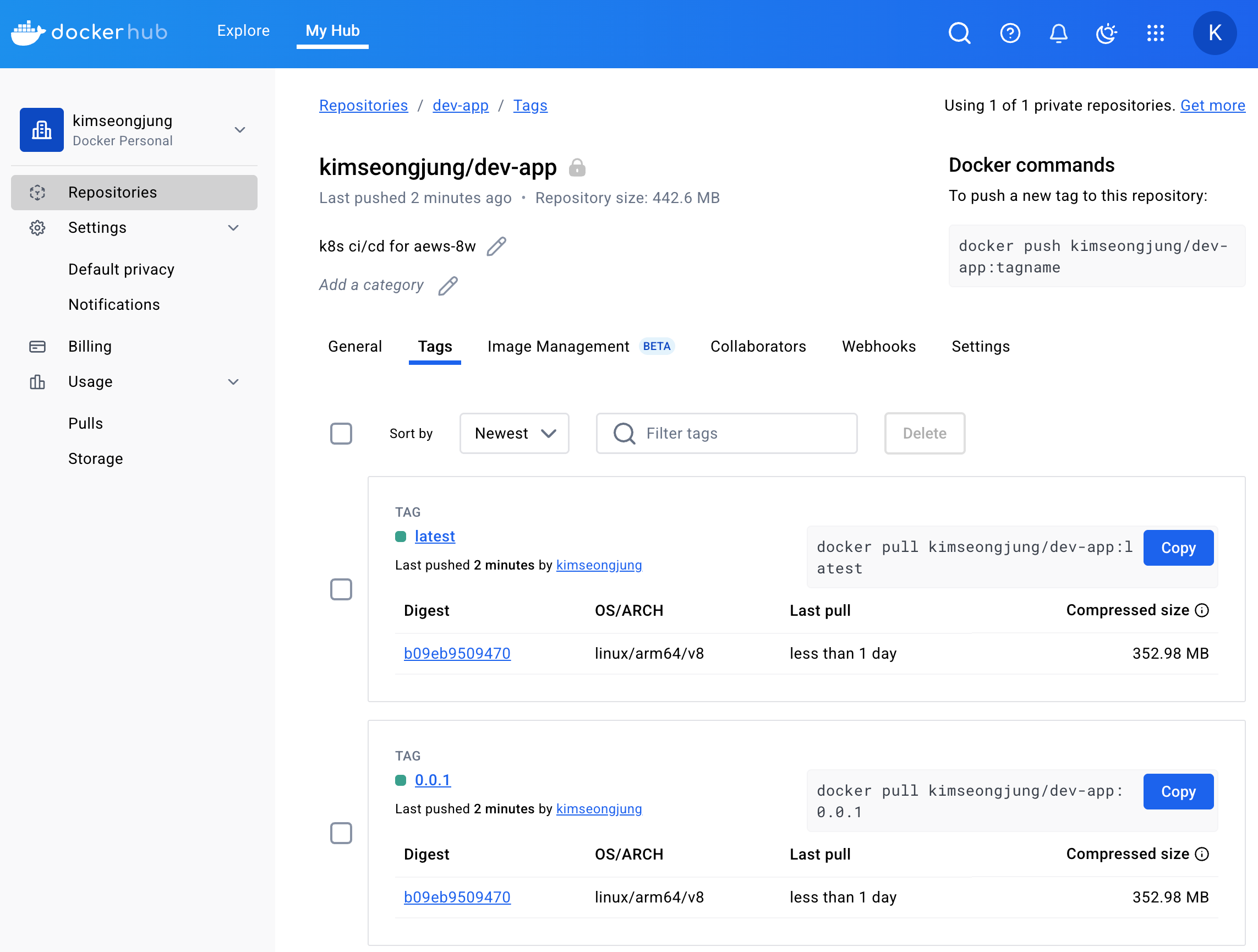Open the Webhooks tab
1258x952 pixels.
pyautogui.click(x=879, y=346)
